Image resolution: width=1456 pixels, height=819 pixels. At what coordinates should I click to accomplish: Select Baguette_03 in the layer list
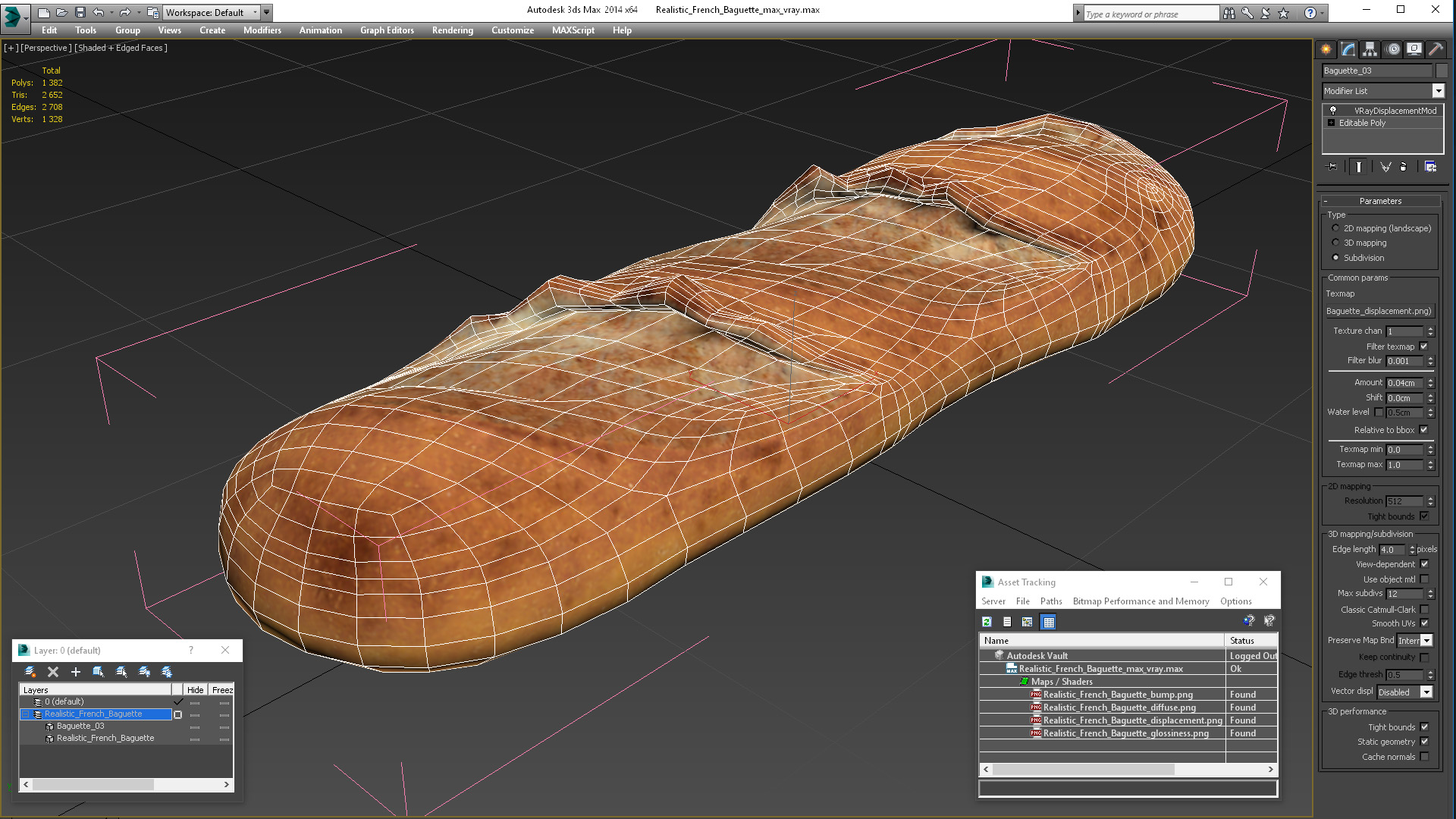[80, 726]
